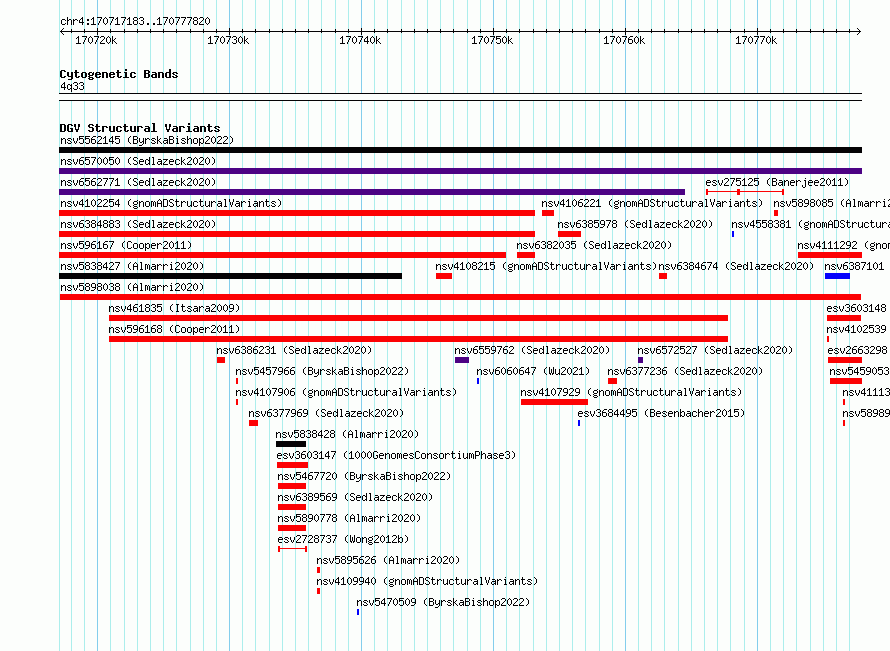Select the esv2728737 thin red bracket feature
The image size is (890, 651).
point(292,549)
